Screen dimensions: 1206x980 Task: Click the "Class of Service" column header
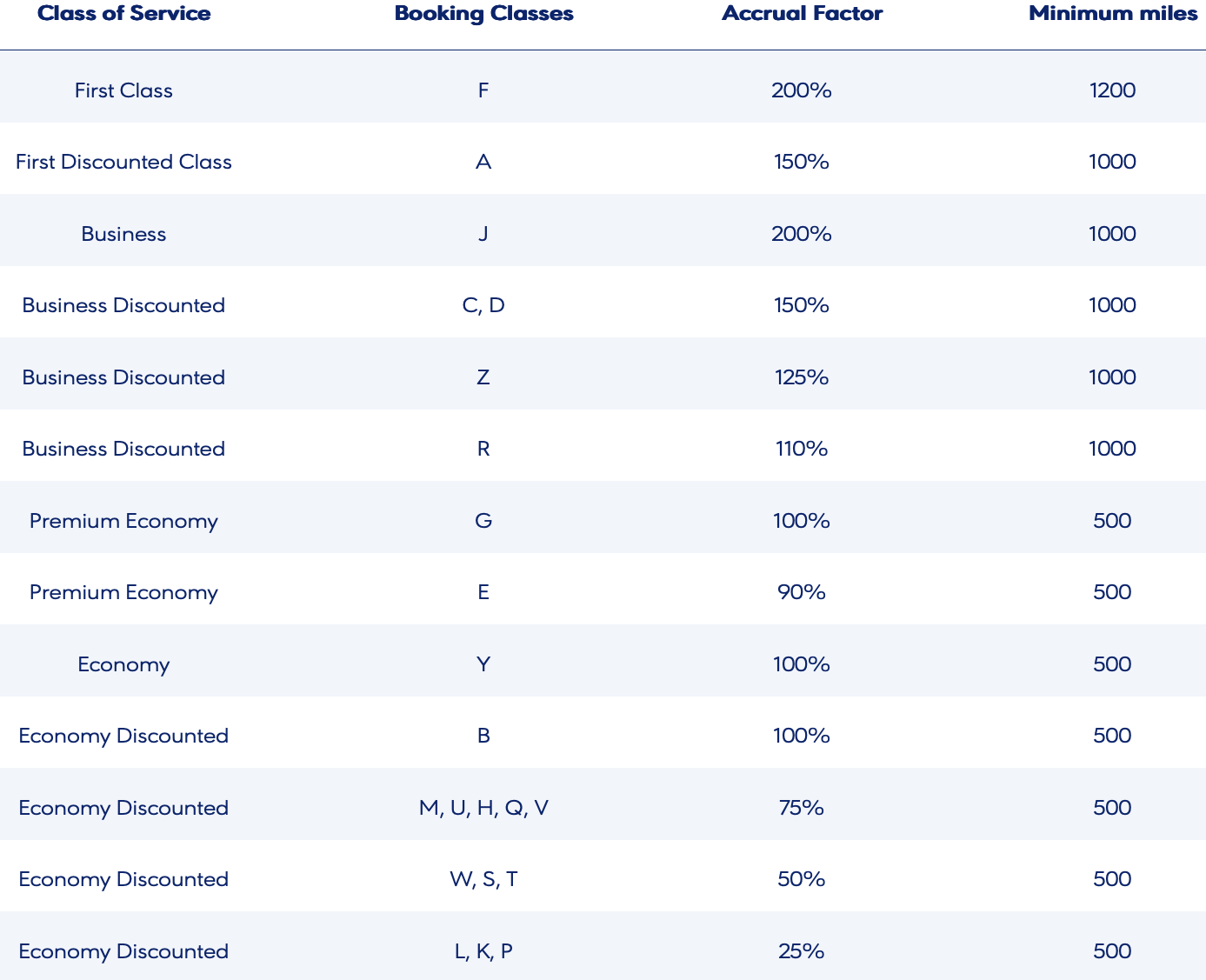[x=123, y=14]
